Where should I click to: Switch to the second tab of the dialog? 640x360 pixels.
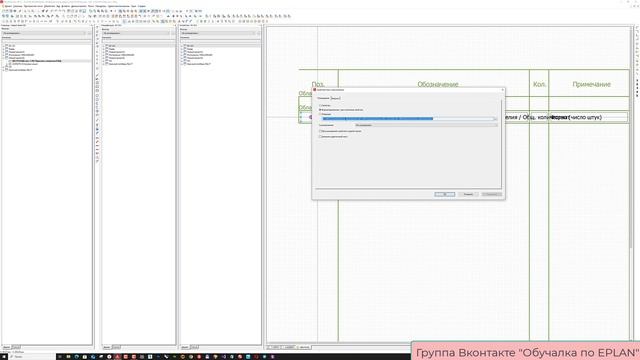(x=336, y=98)
